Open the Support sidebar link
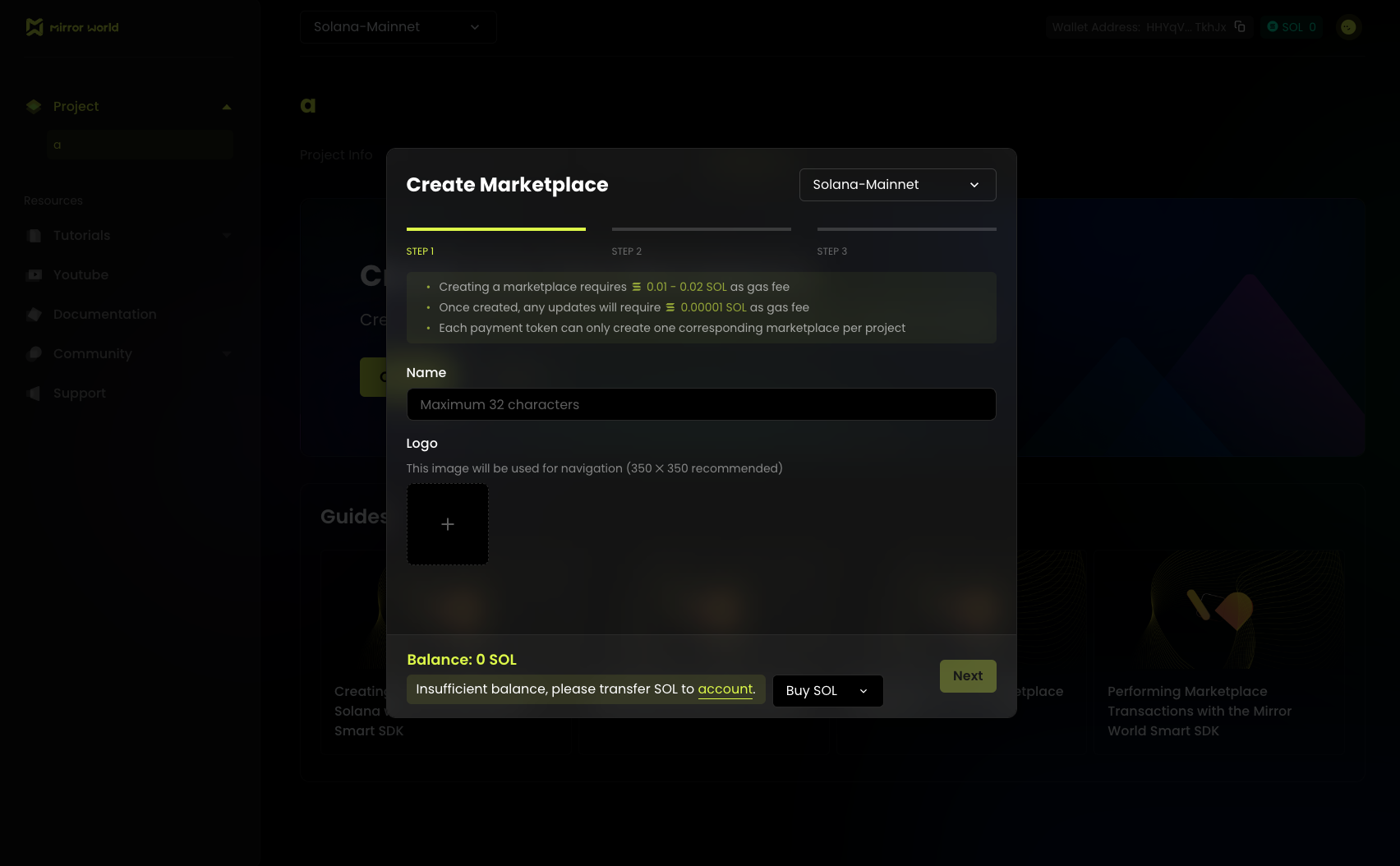The height and width of the screenshot is (866, 1400). coord(80,394)
